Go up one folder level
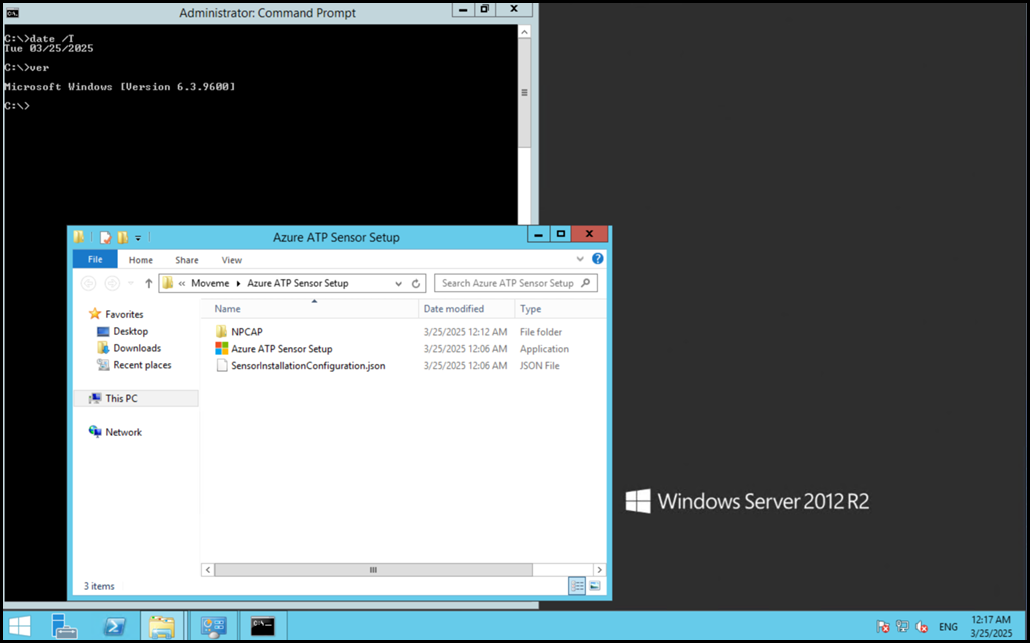This screenshot has height=643, width=1030. click(x=149, y=284)
